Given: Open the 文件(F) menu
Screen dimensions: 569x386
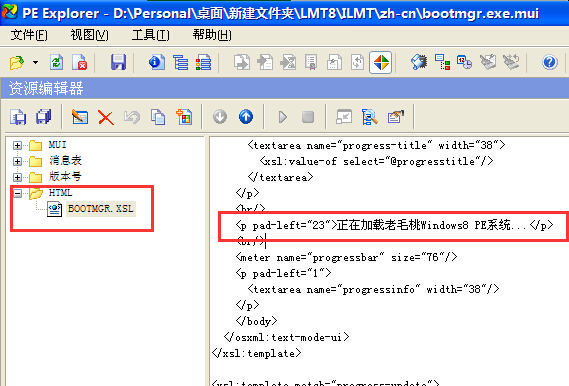Looking at the screenshot, I should (x=29, y=35).
